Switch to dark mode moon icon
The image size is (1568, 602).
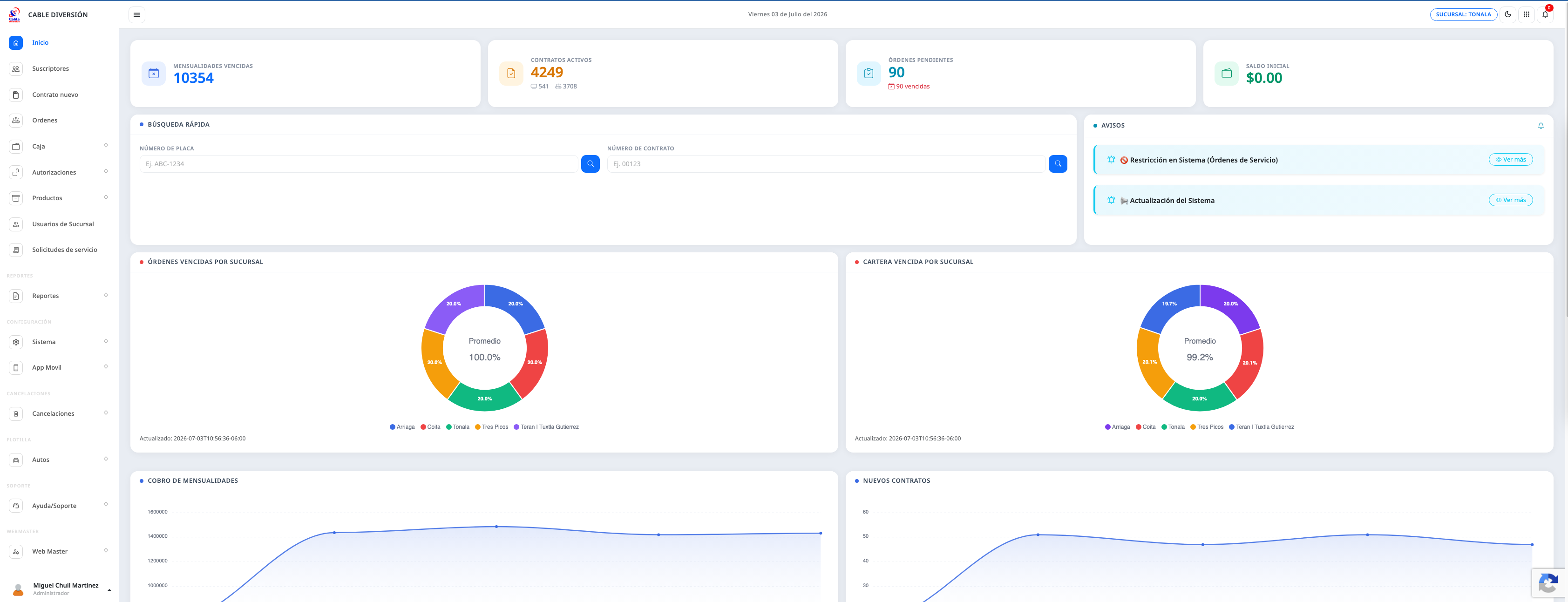click(1508, 14)
